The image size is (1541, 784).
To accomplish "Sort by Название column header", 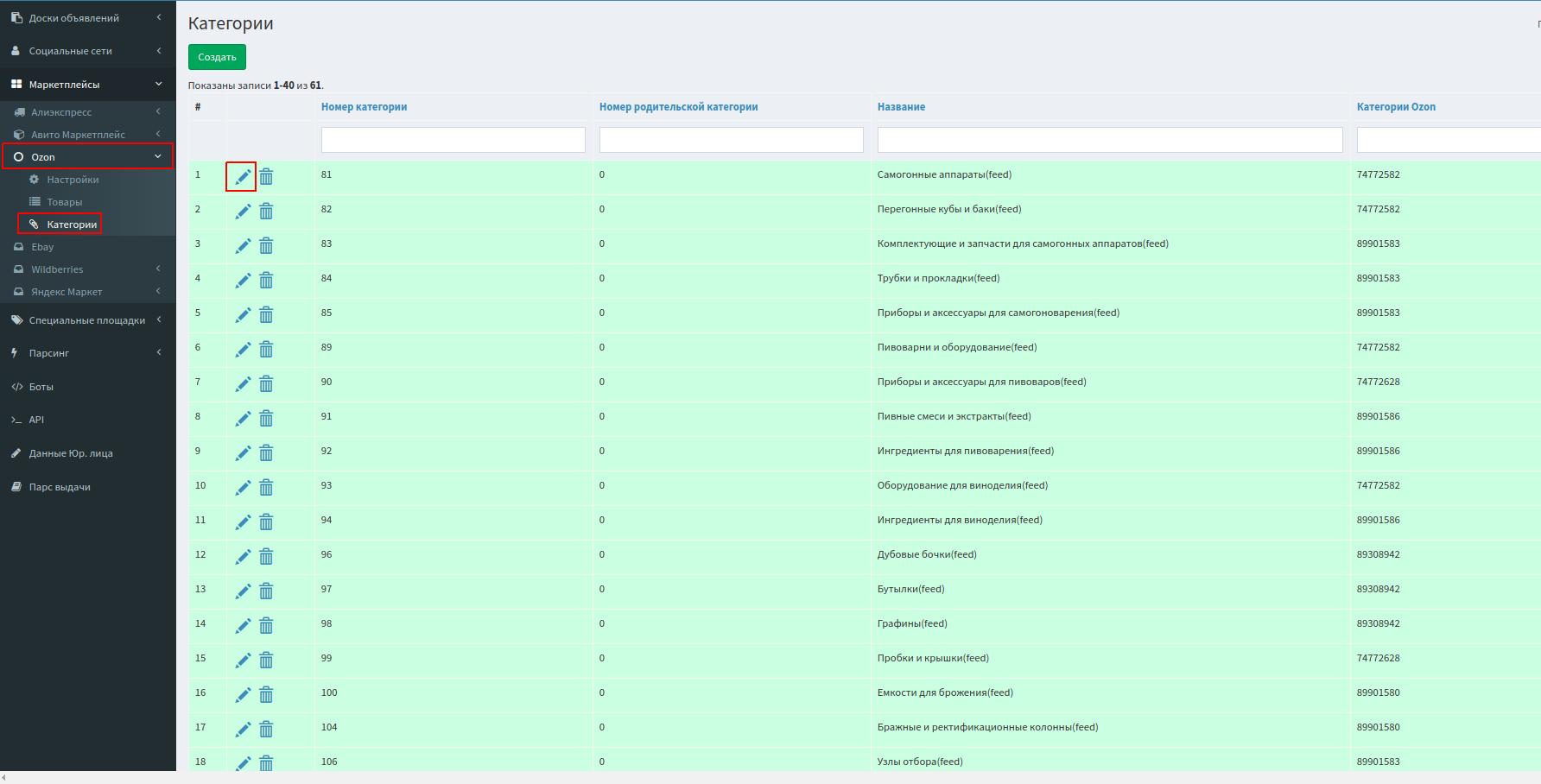I will pos(901,107).
